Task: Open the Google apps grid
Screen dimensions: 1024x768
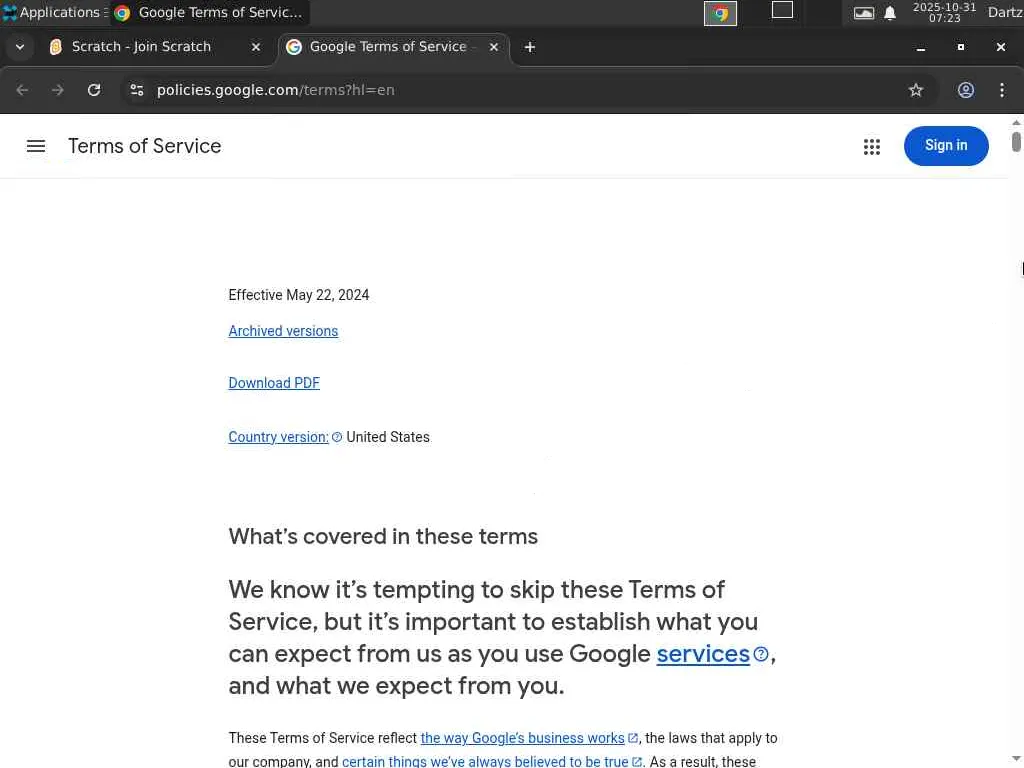Action: [872, 146]
